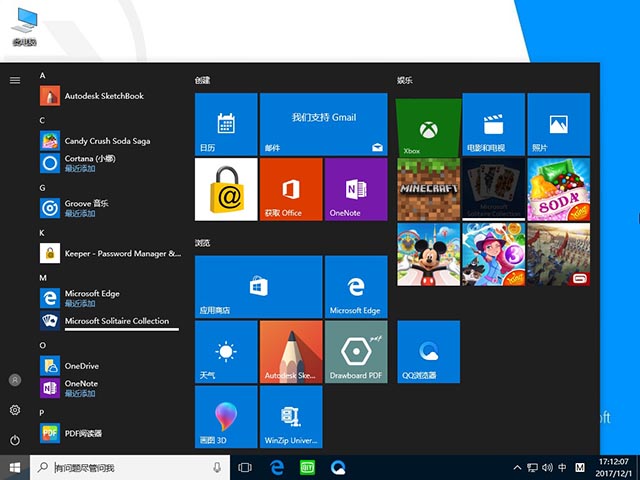Open the network tray icon

pos(532,468)
